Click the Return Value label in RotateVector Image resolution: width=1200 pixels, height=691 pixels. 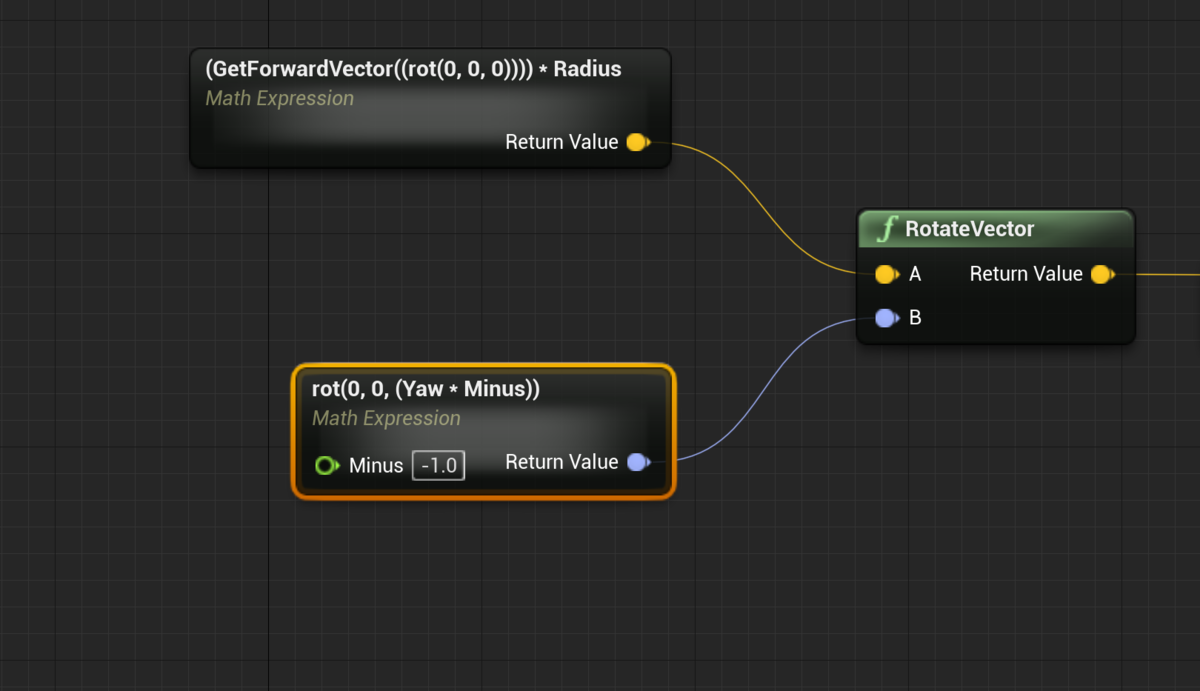coord(1026,274)
